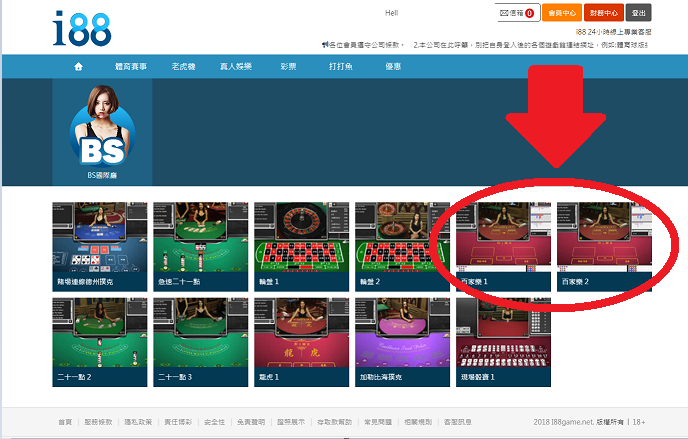Click the BS國際廳 round avatar logo
The image size is (688, 439).
pos(102,132)
